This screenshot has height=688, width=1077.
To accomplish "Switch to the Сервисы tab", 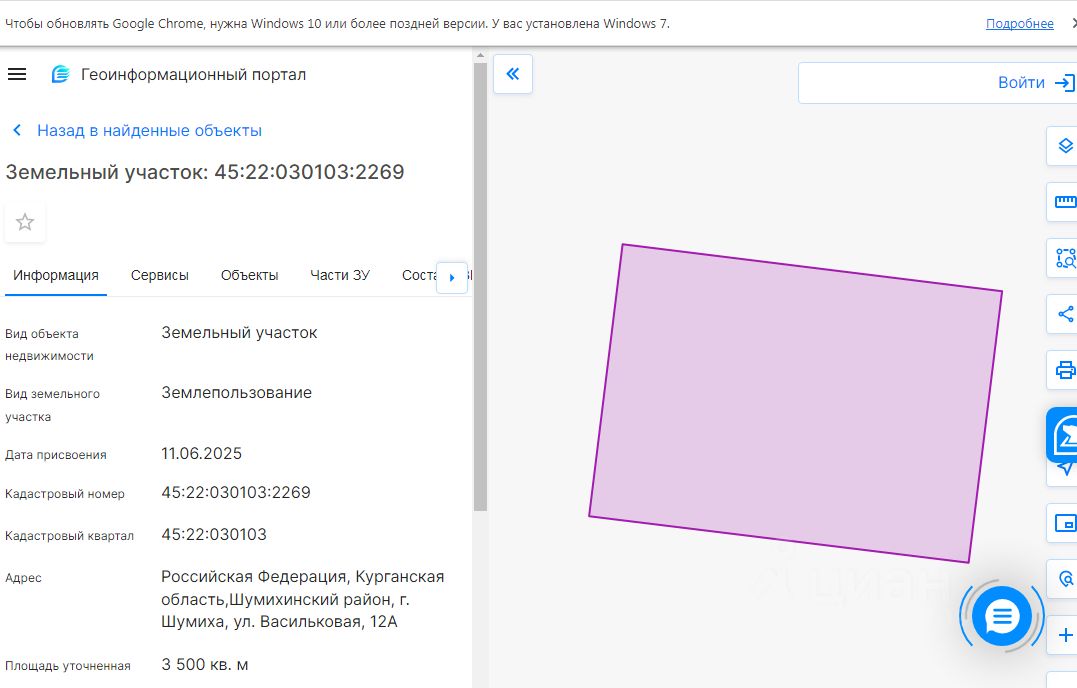I will [x=159, y=275].
